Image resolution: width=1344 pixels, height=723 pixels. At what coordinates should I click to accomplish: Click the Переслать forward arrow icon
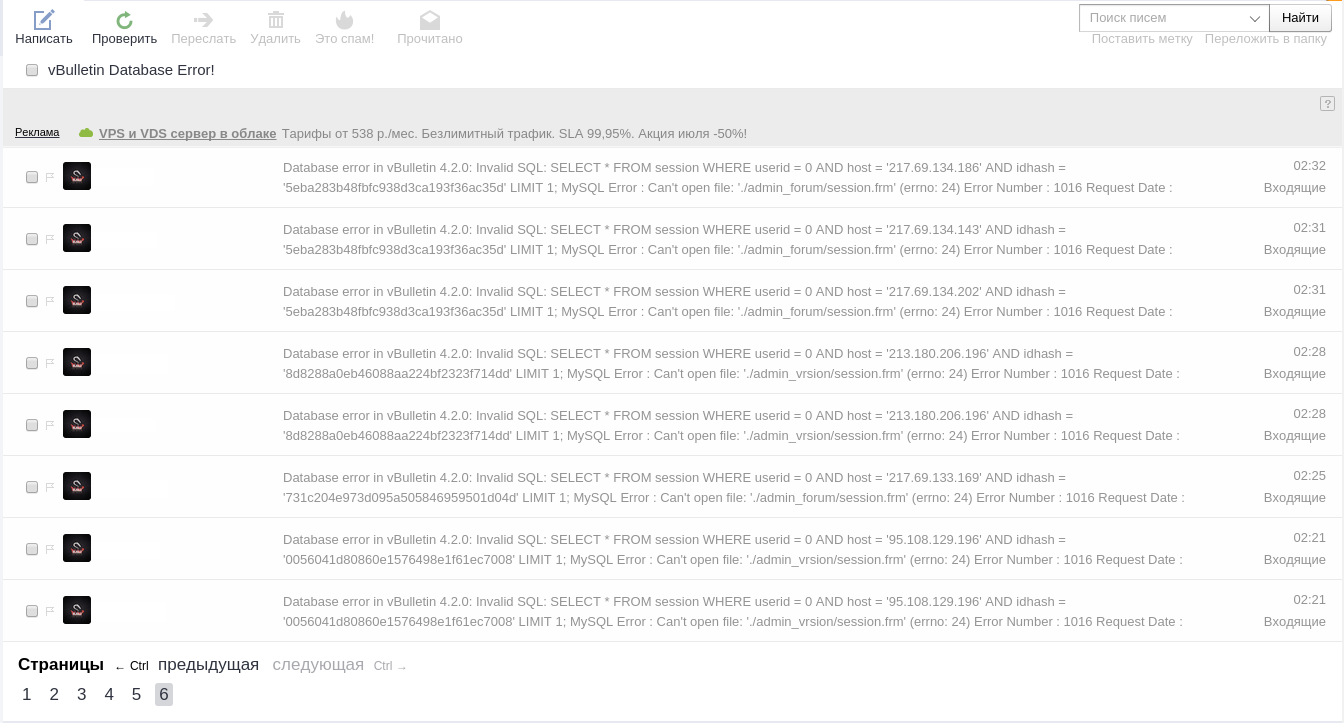coord(203,20)
